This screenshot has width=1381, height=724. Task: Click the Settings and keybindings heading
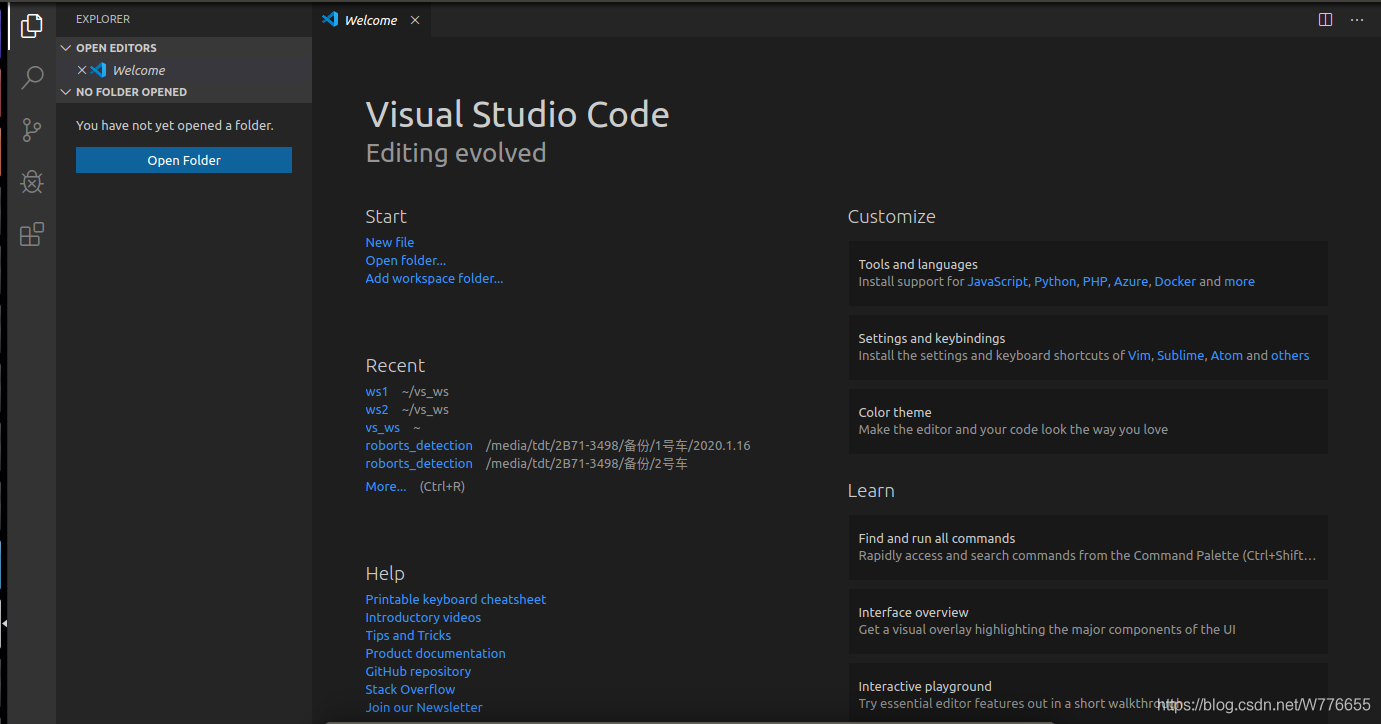point(932,338)
